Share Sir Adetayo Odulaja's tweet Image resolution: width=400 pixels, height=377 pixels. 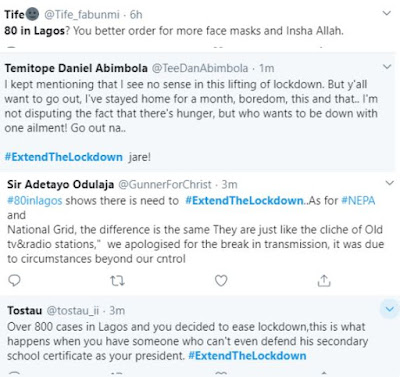pyautogui.click(x=324, y=281)
